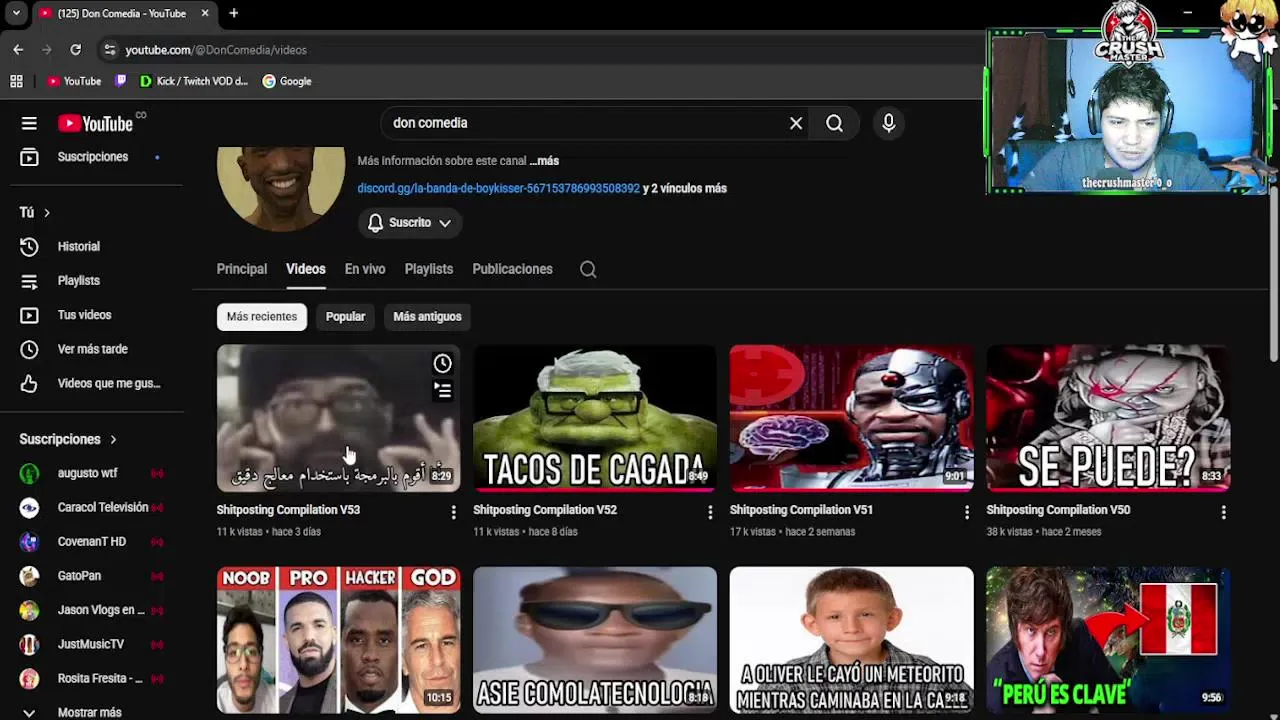1280x720 pixels.
Task: Expand the Tú section chevron
Action: click(x=46, y=212)
